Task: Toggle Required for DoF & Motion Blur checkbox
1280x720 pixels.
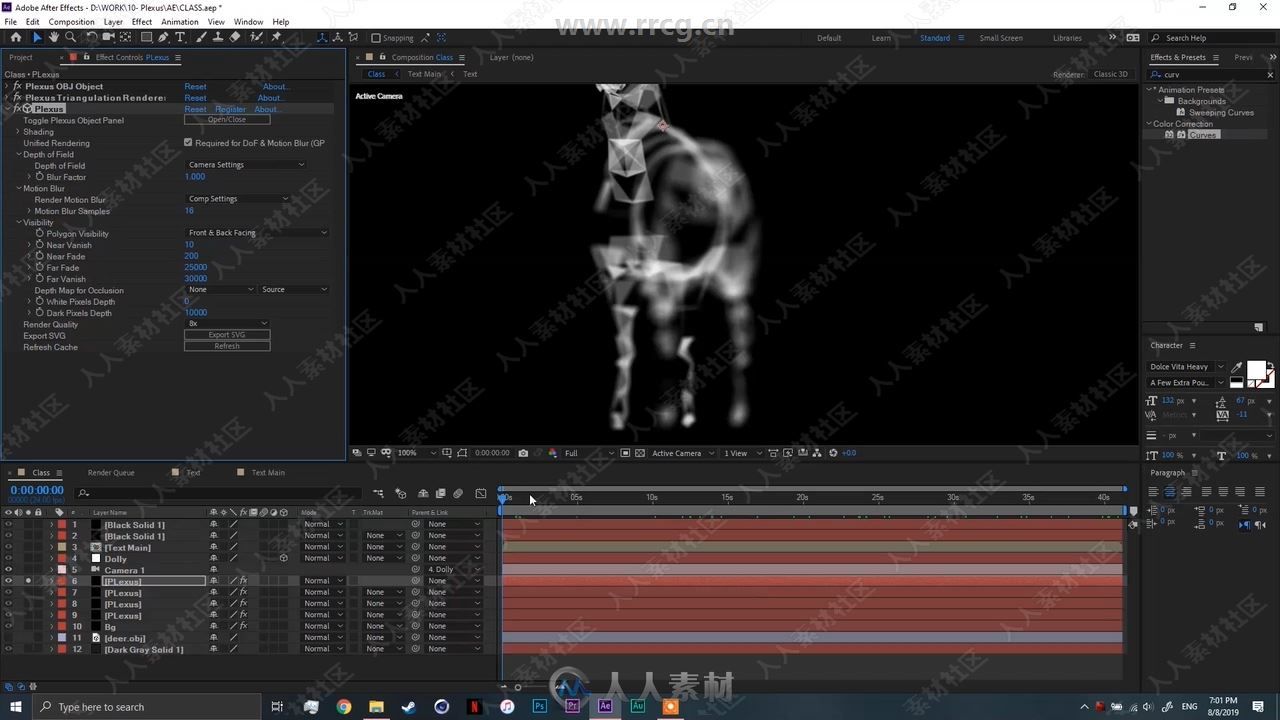Action: click(188, 143)
